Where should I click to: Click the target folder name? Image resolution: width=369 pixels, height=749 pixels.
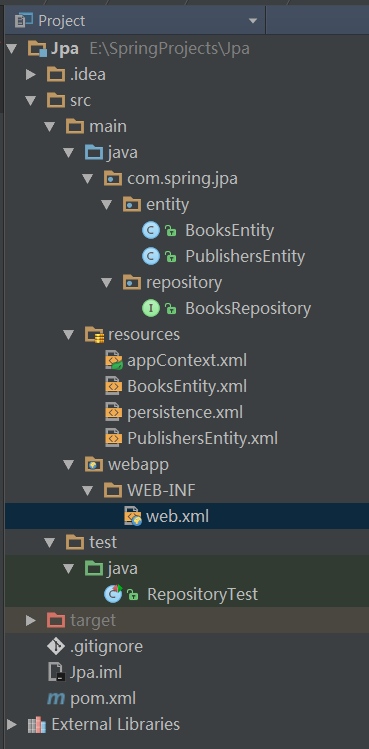[x=93, y=621]
